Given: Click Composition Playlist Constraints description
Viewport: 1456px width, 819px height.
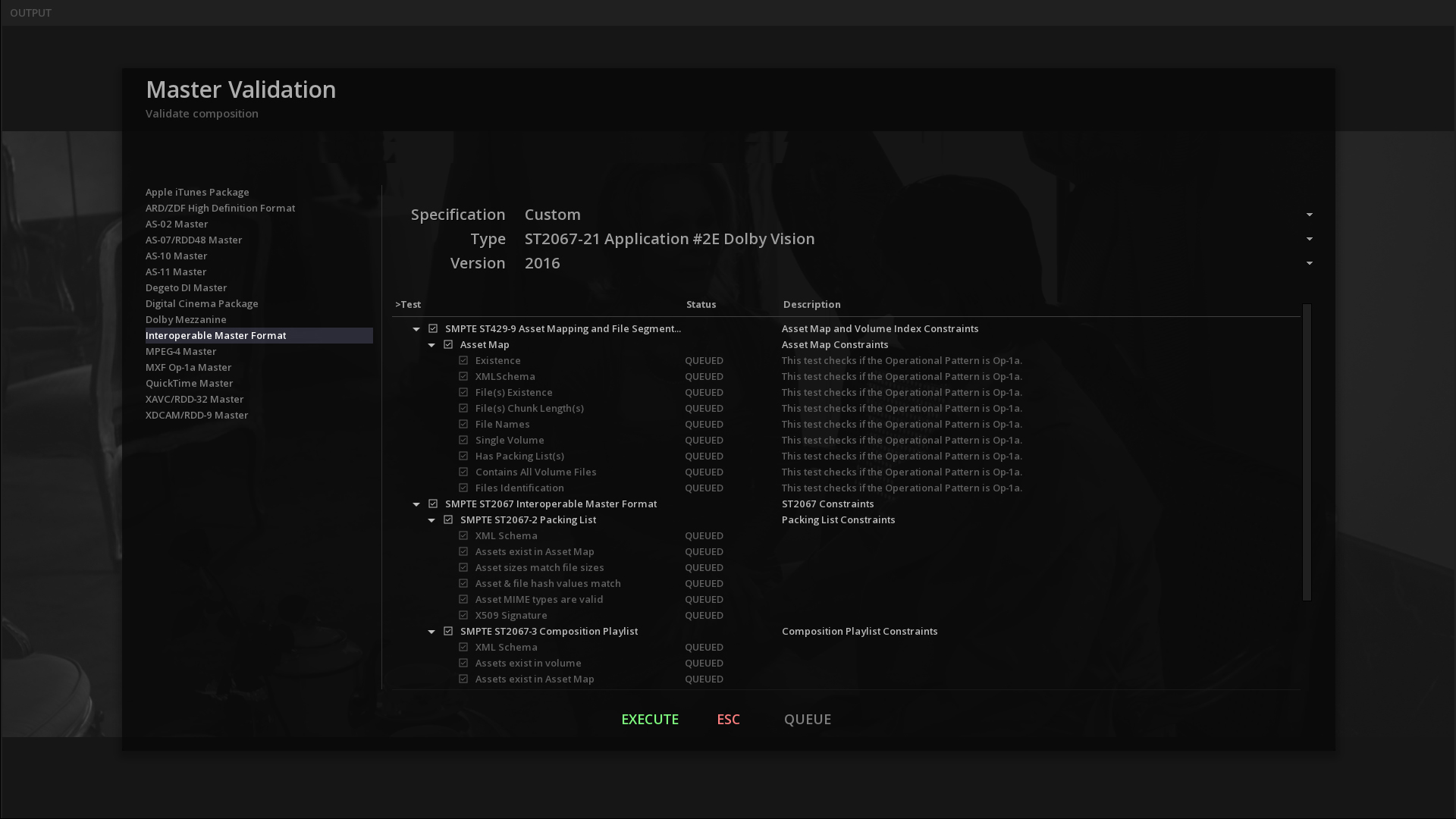Looking at the screenshot, I should click(859, 631).
